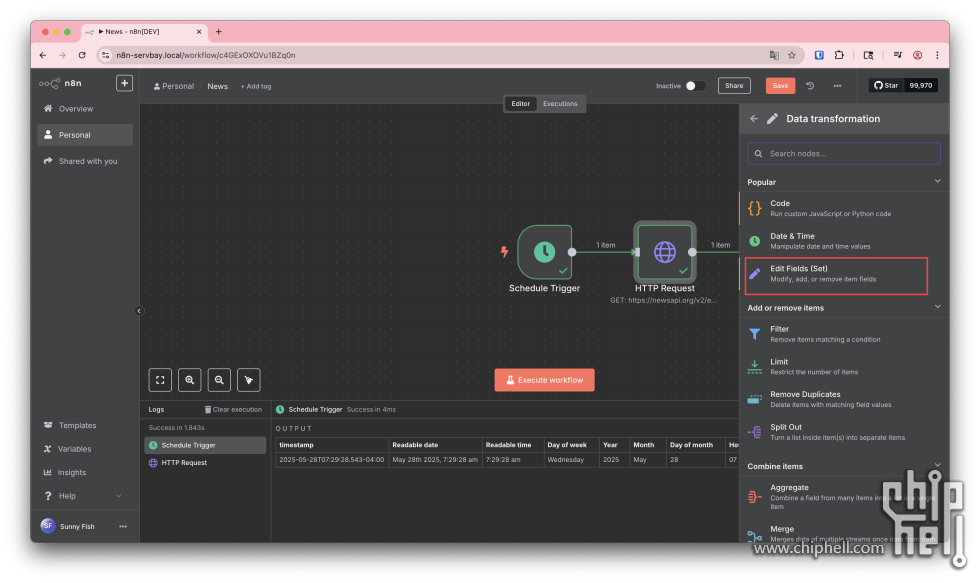Image resolution: width=980 pixels, height=583 pixels.
Task: Click the Share button
Action: (x=734, y=86)
